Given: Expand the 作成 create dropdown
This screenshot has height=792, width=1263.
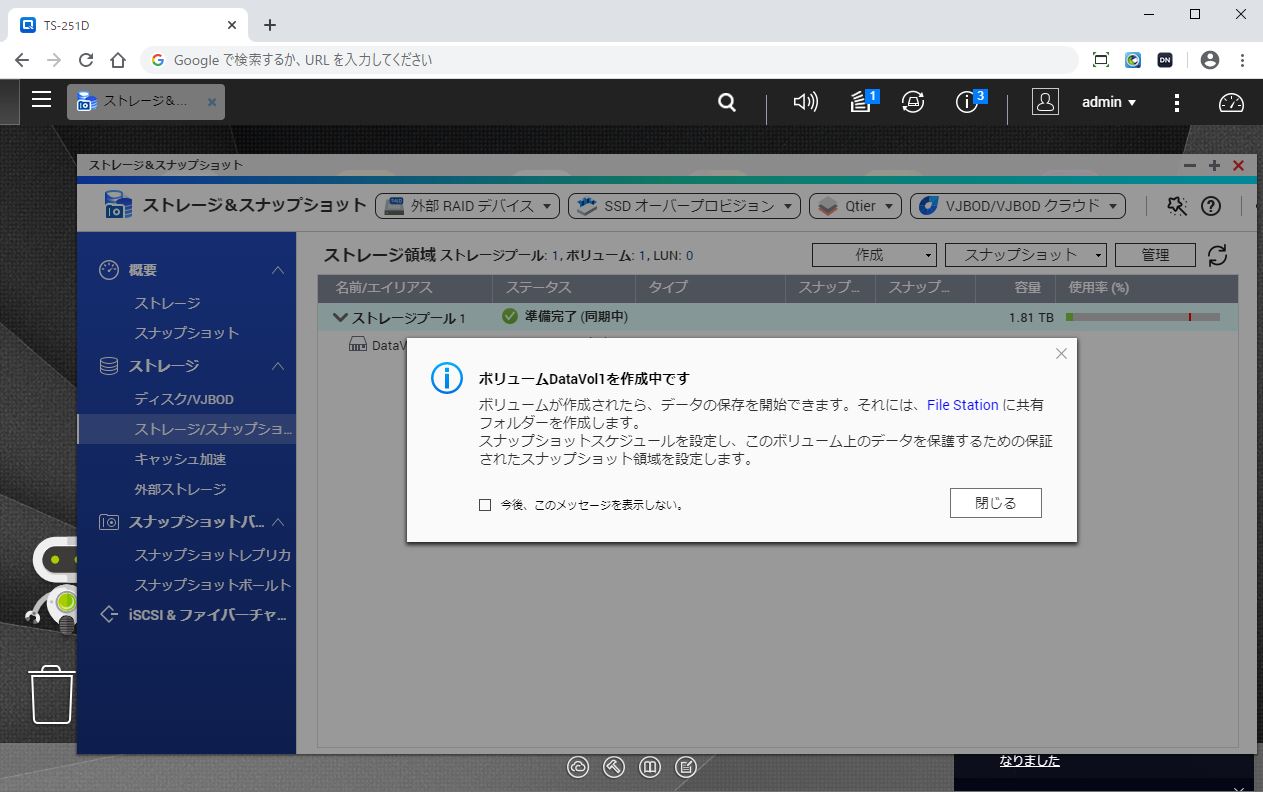Looking at the screenshot, I should (x=874, y=255).
